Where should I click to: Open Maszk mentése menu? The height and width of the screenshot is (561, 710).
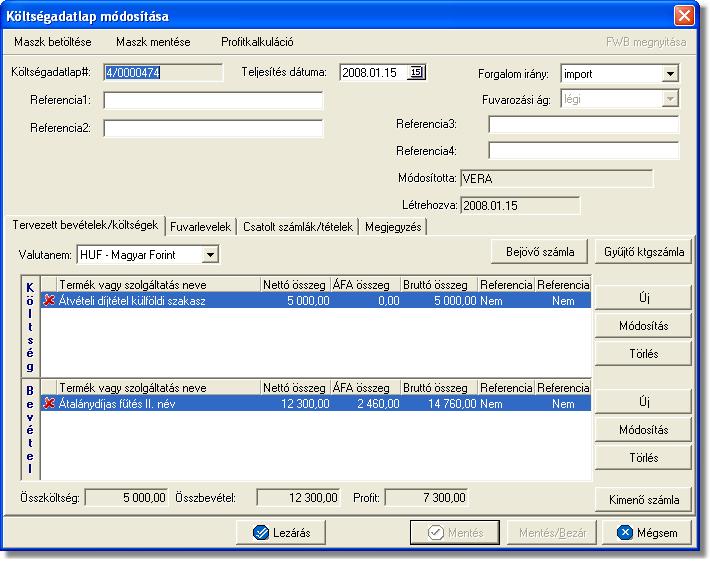[153, 42]
